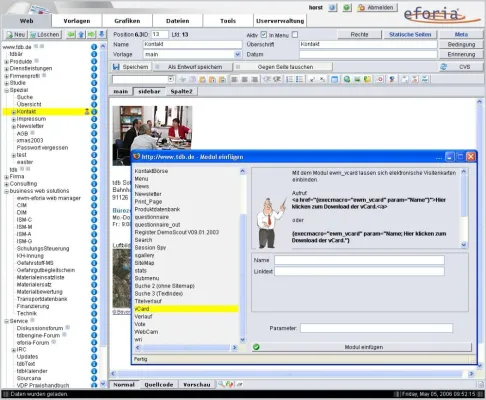
Task: Open the Vorschau preview tab
Action: [x=197, y=384]
